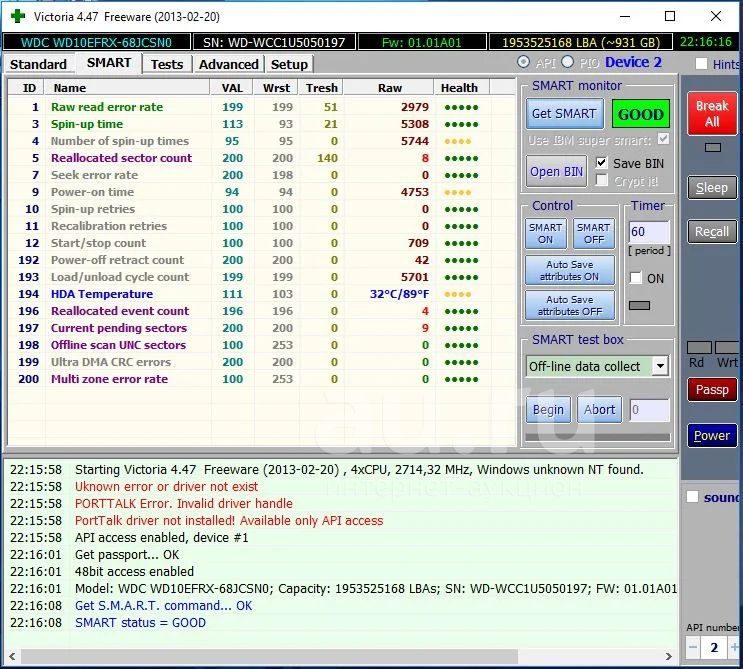Uncheck the Save BIN checkbox
Viewport: 743px width, 669px height.
(601, 163)
